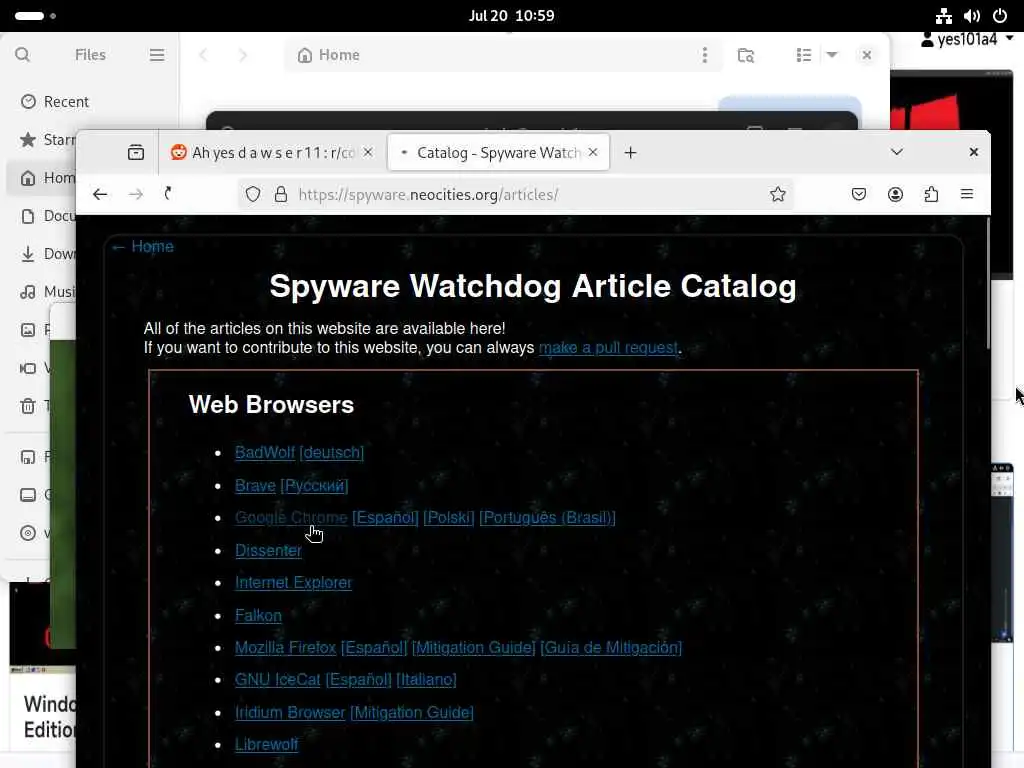Image resolution: width=1024 pixels, height=768 pixels.
Task: Click the browser back arrow
Action: (100, 194)
